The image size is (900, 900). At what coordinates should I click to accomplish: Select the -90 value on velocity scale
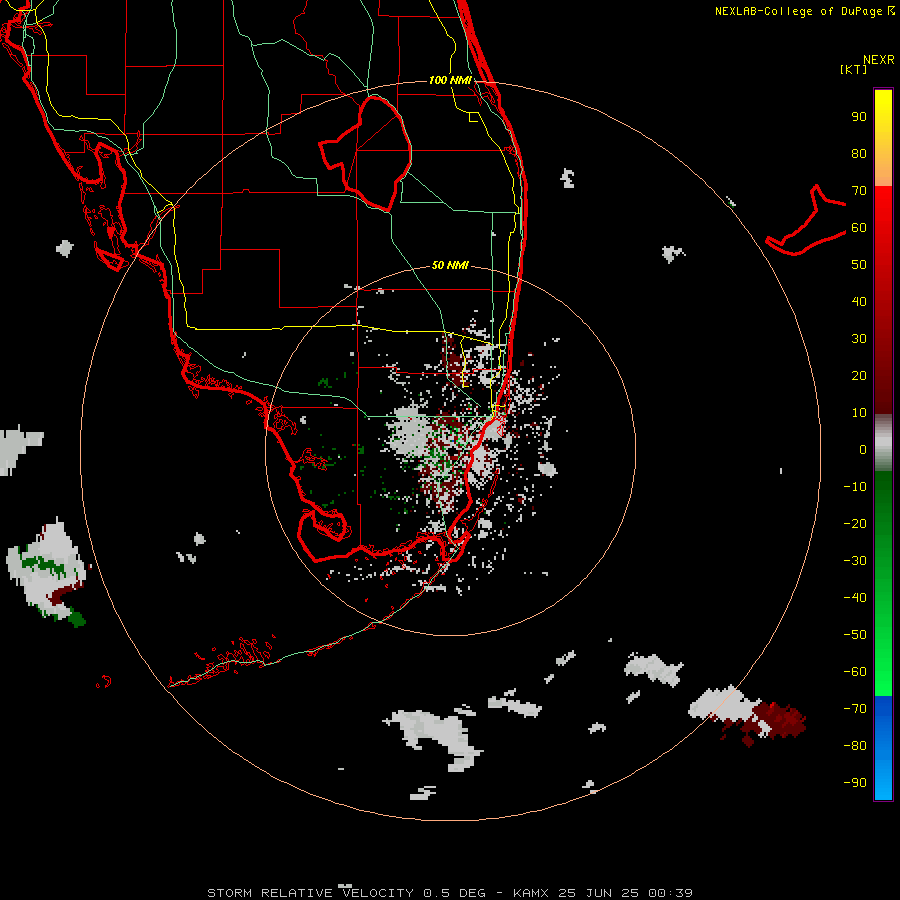click(855, 782)
